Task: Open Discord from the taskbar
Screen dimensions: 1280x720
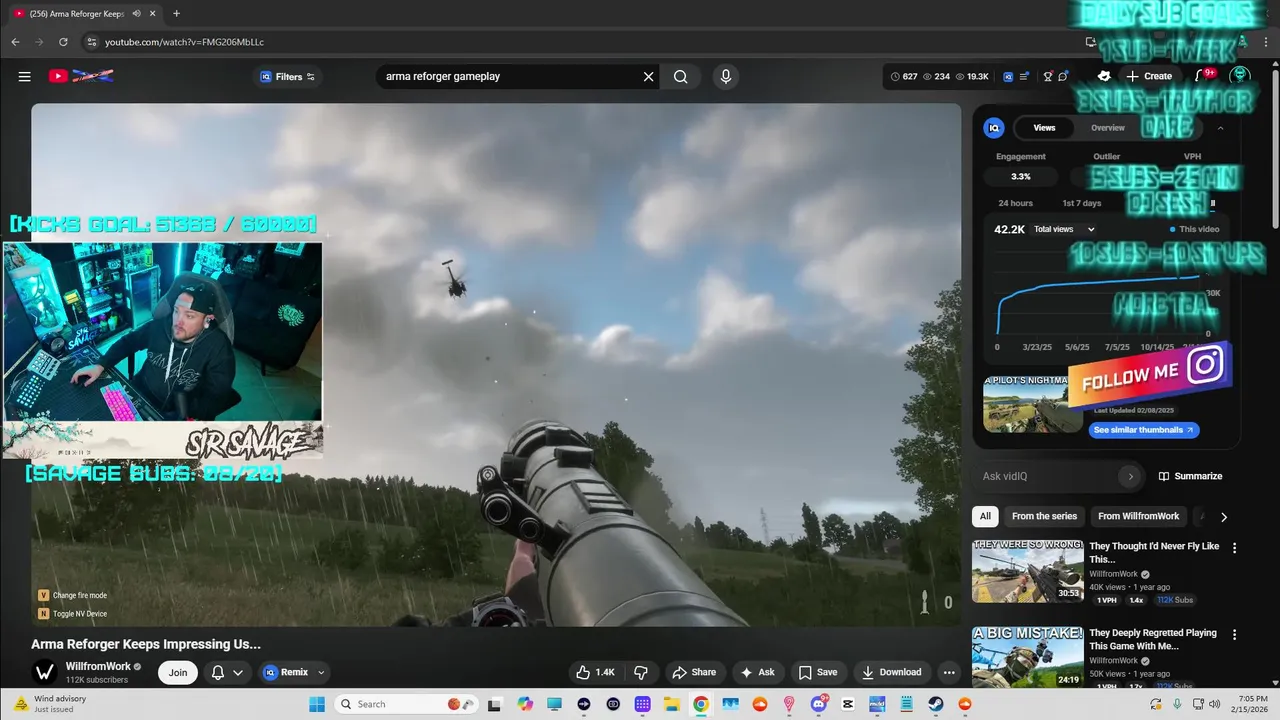Action: click(x=819, y=704)
